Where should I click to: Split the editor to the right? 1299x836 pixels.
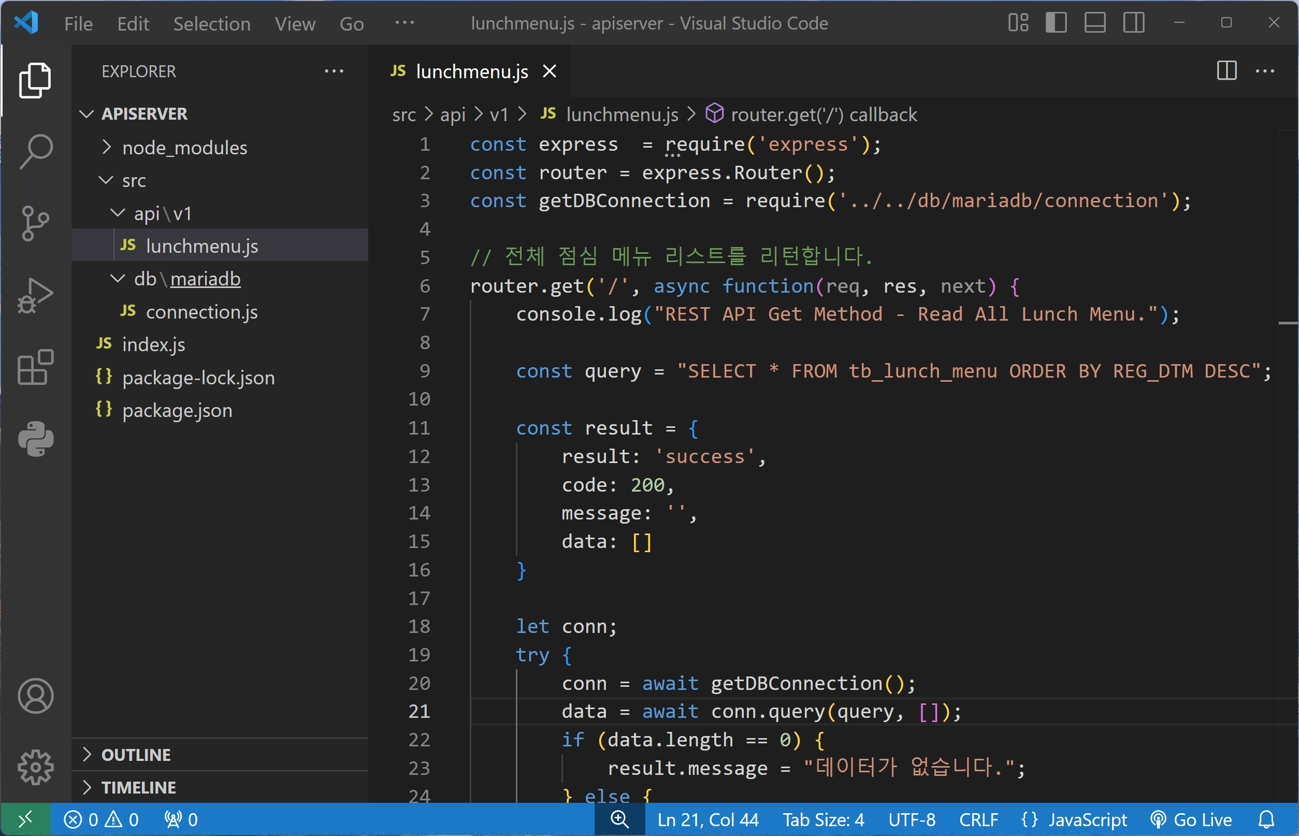tap(1226, 71)
